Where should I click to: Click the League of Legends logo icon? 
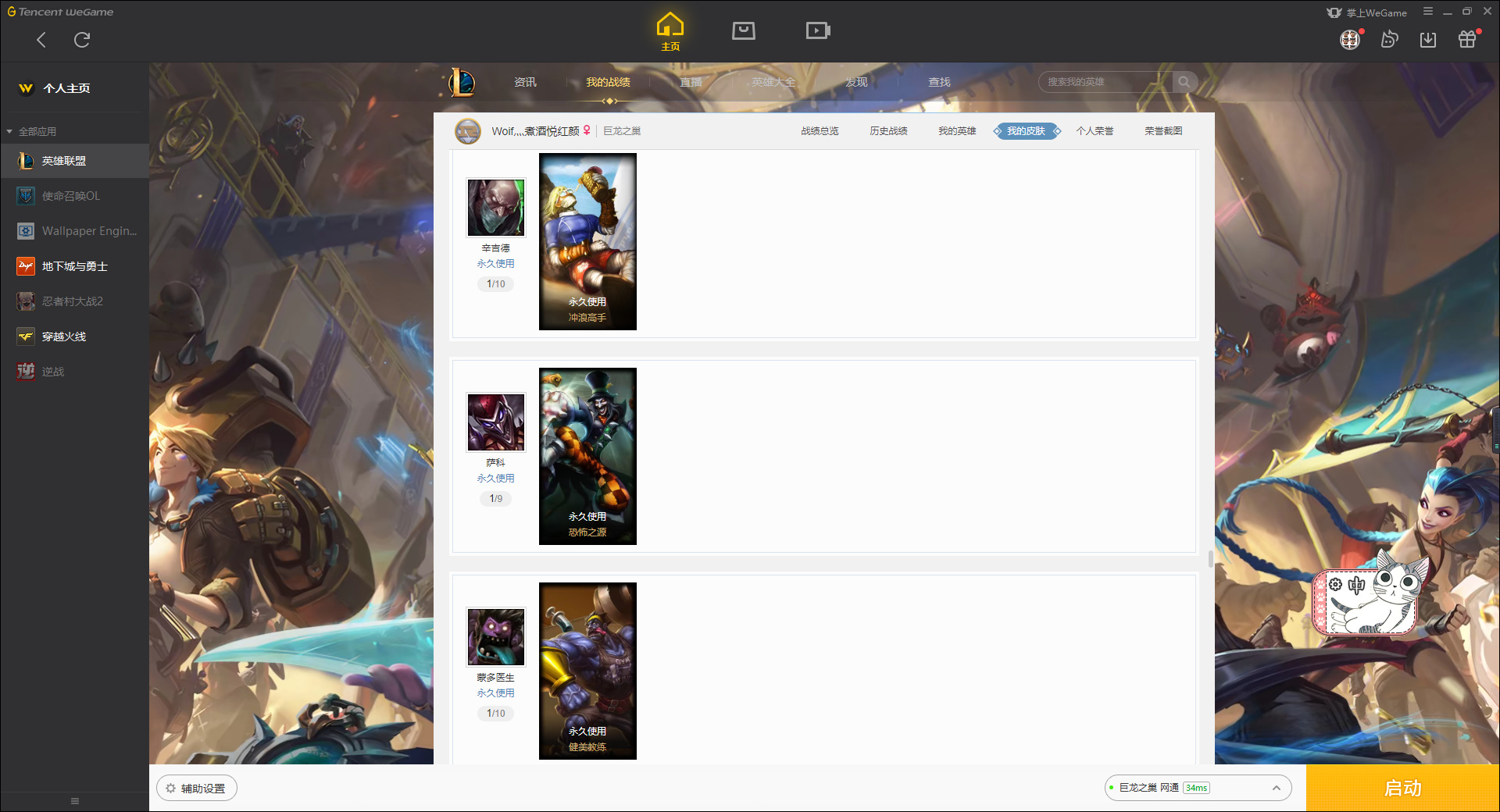click(x=462, y=82)
